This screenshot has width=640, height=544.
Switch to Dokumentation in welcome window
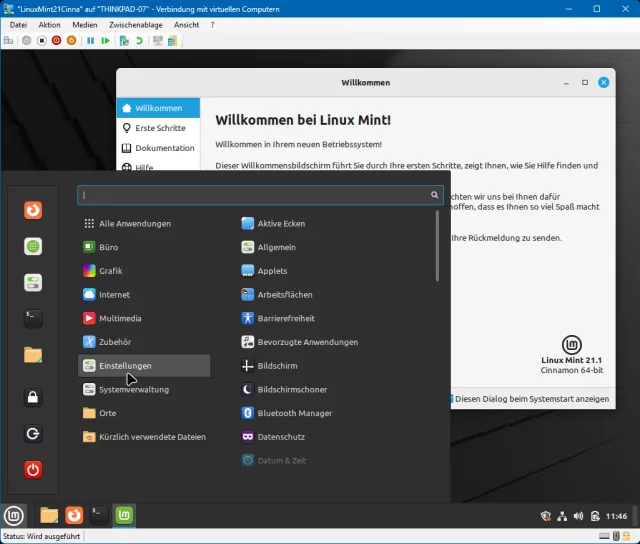pyautogui.click(x=158, y=148)
